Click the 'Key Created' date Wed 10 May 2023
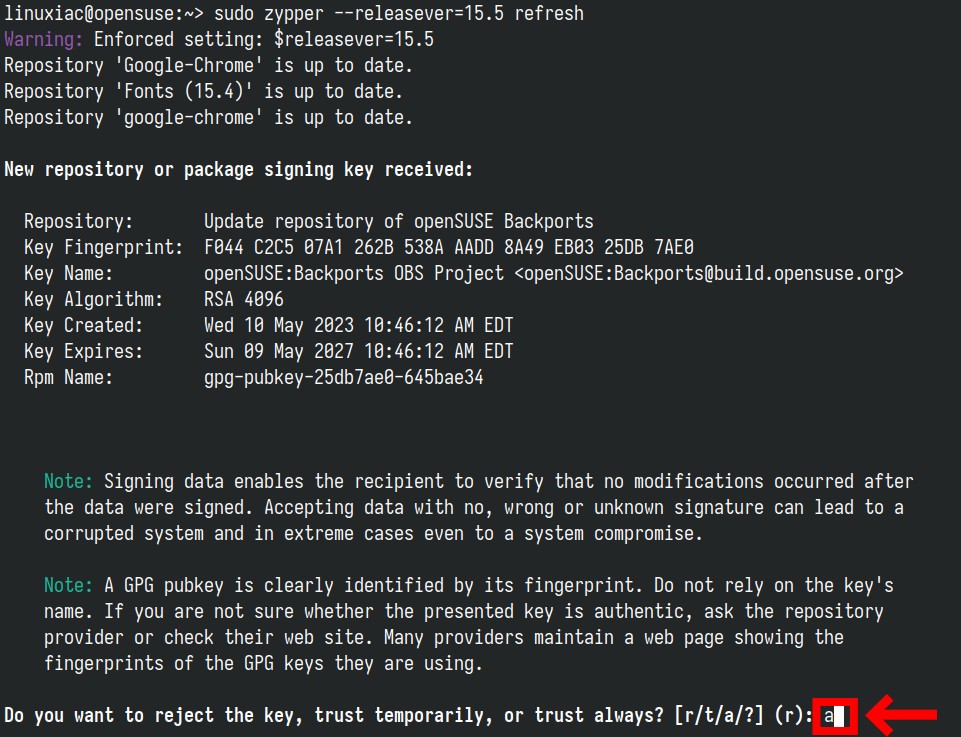The height and width of the screenshot is (737, 961). [359, 325]
